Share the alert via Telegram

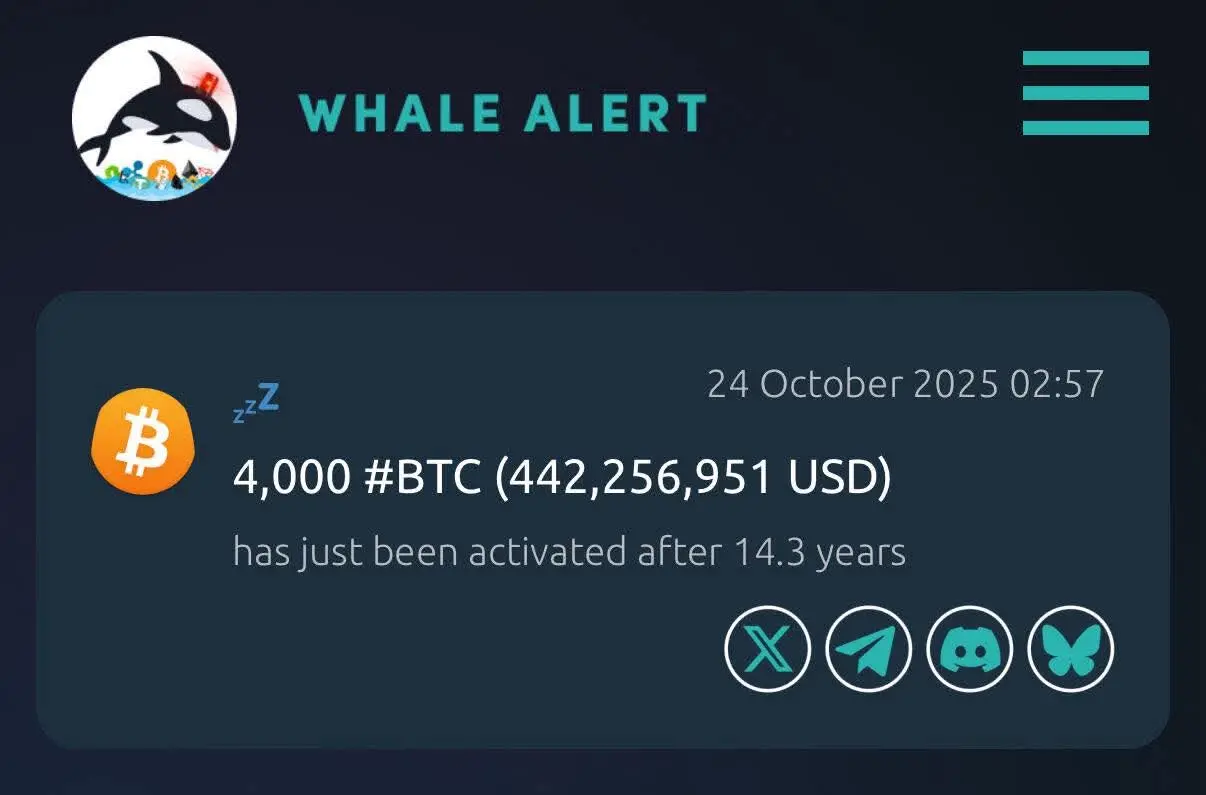pos(868,649)
